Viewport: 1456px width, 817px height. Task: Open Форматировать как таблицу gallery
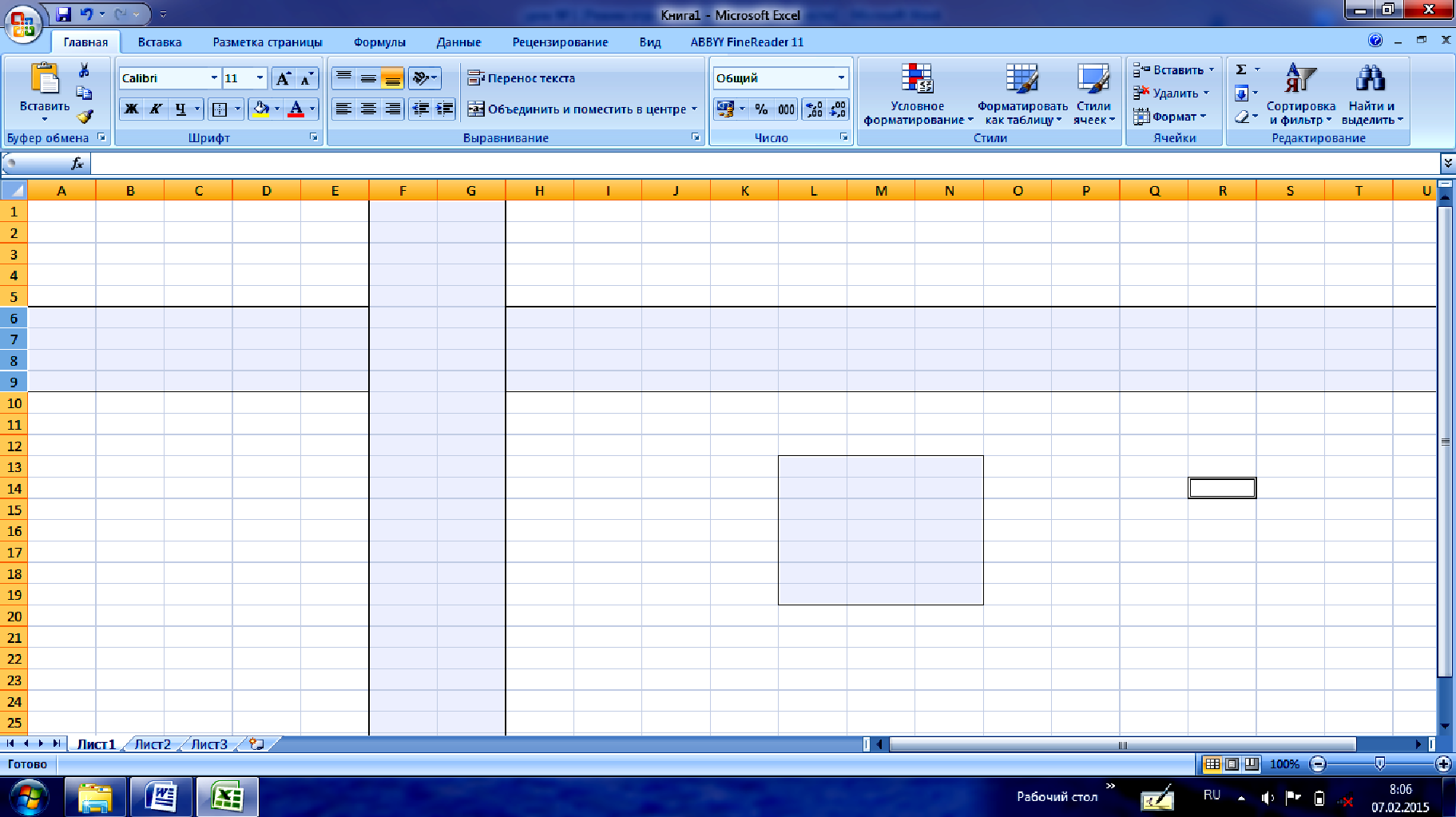(1022, 94)
